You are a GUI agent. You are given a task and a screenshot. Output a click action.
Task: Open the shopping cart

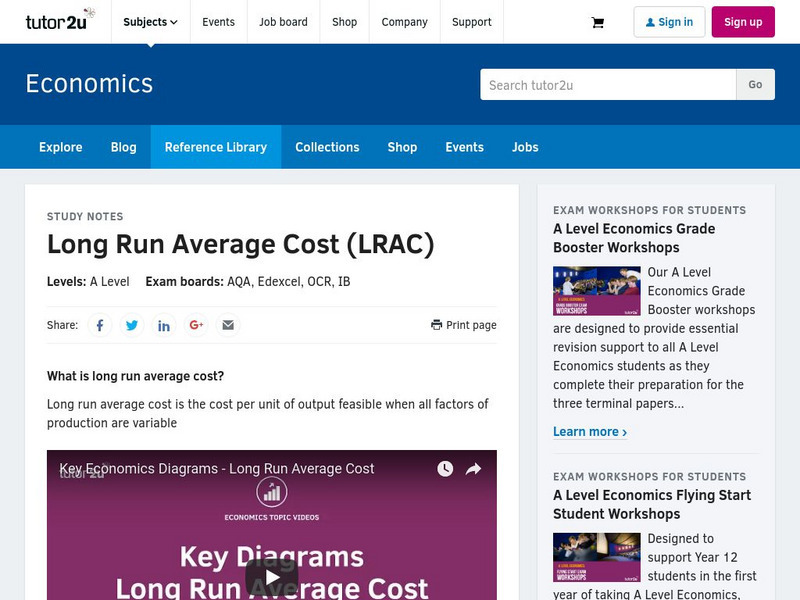pos(598,22)
